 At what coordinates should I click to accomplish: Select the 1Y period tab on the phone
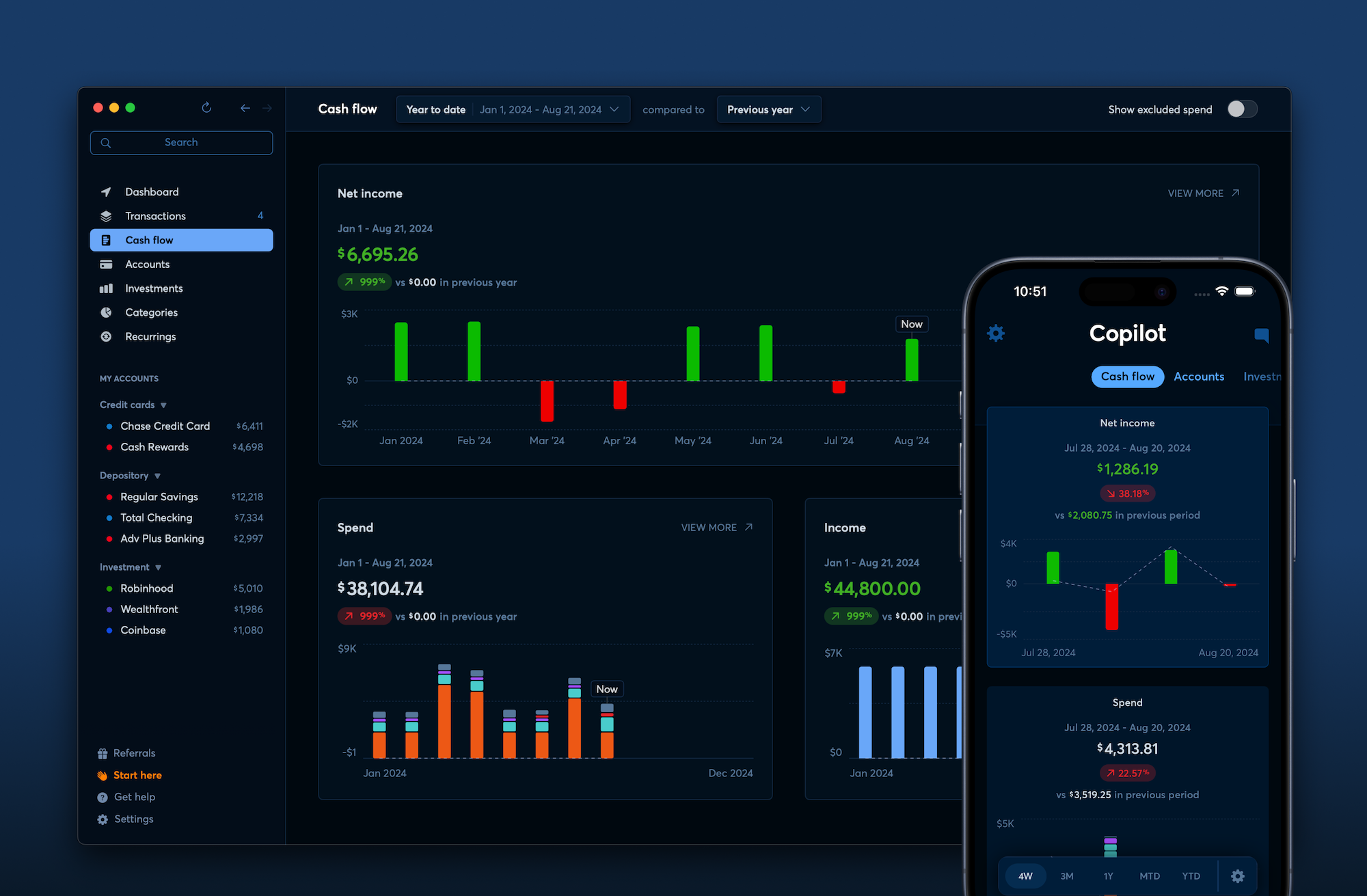(1108, 875)
